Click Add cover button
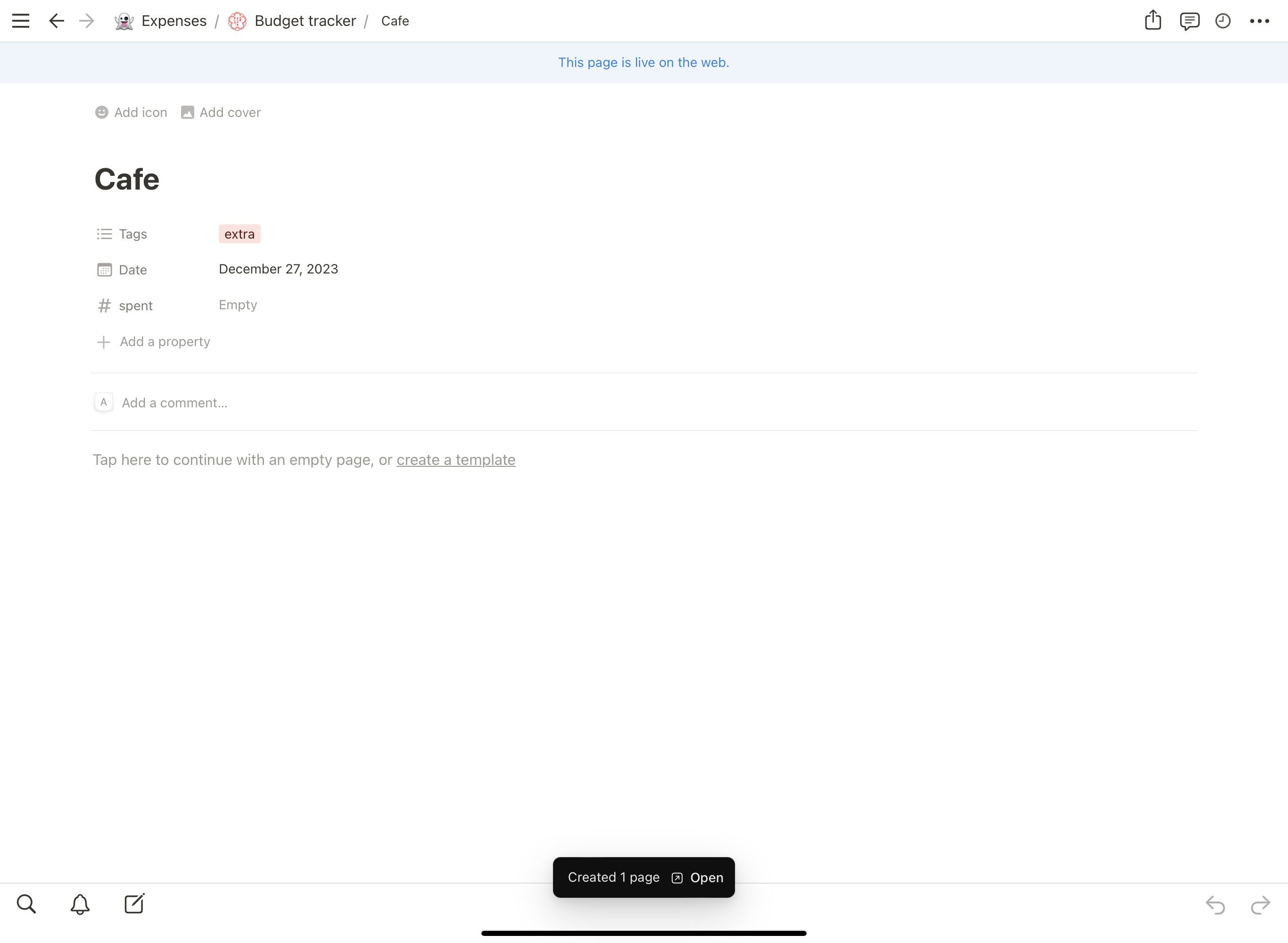The width and height of the screenshot is (1288, 943). 221,112
